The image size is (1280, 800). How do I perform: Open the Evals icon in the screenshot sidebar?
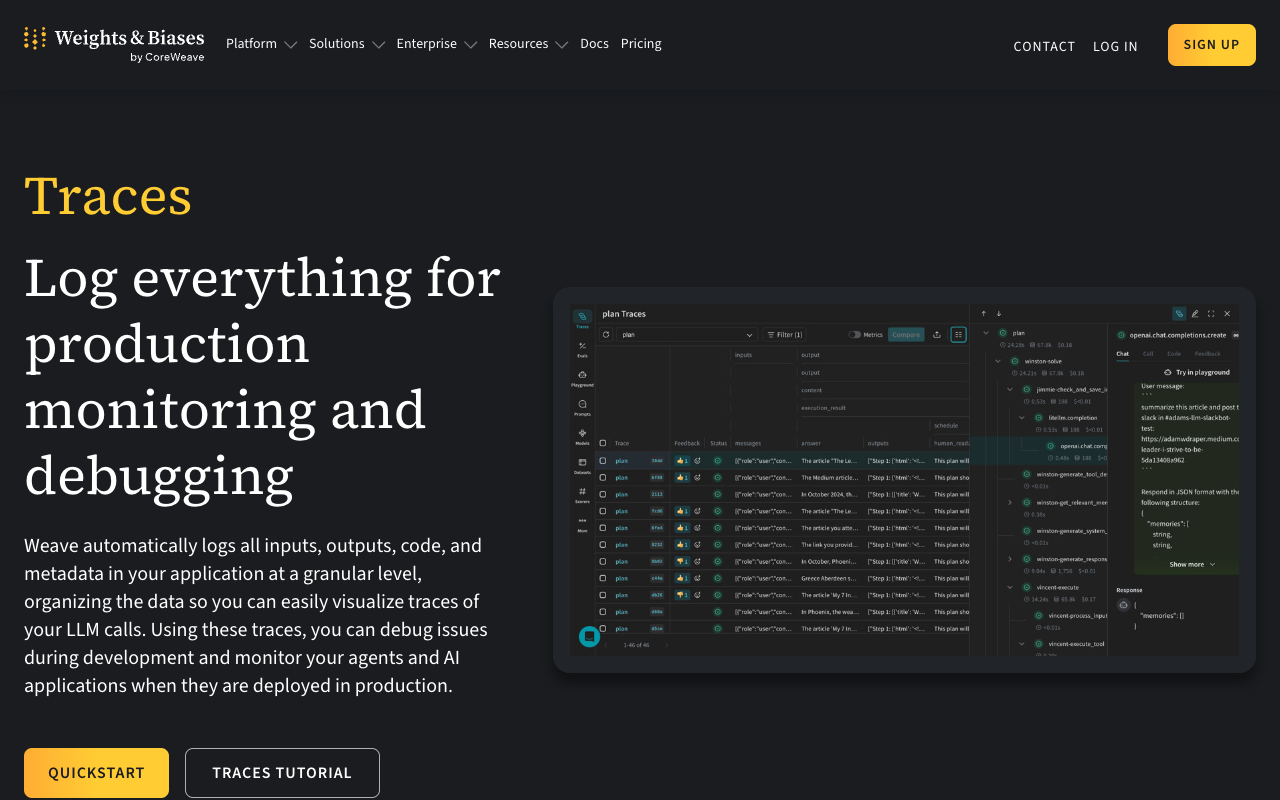click(582, 348)
